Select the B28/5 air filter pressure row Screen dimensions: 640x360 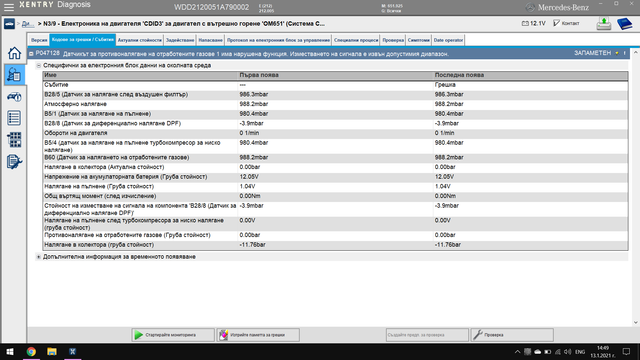[335, 94]
